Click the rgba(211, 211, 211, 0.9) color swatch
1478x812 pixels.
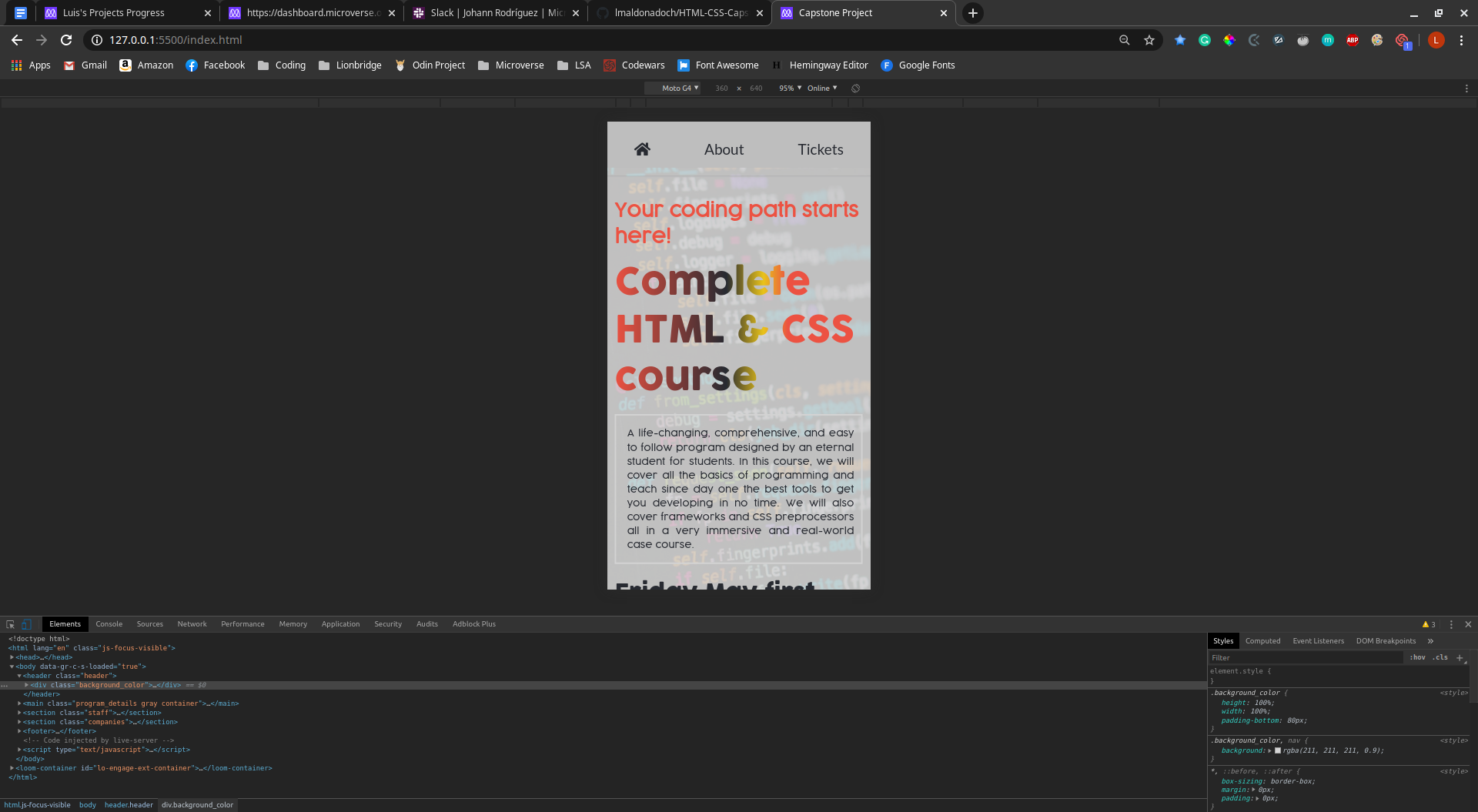point(1278,750)
